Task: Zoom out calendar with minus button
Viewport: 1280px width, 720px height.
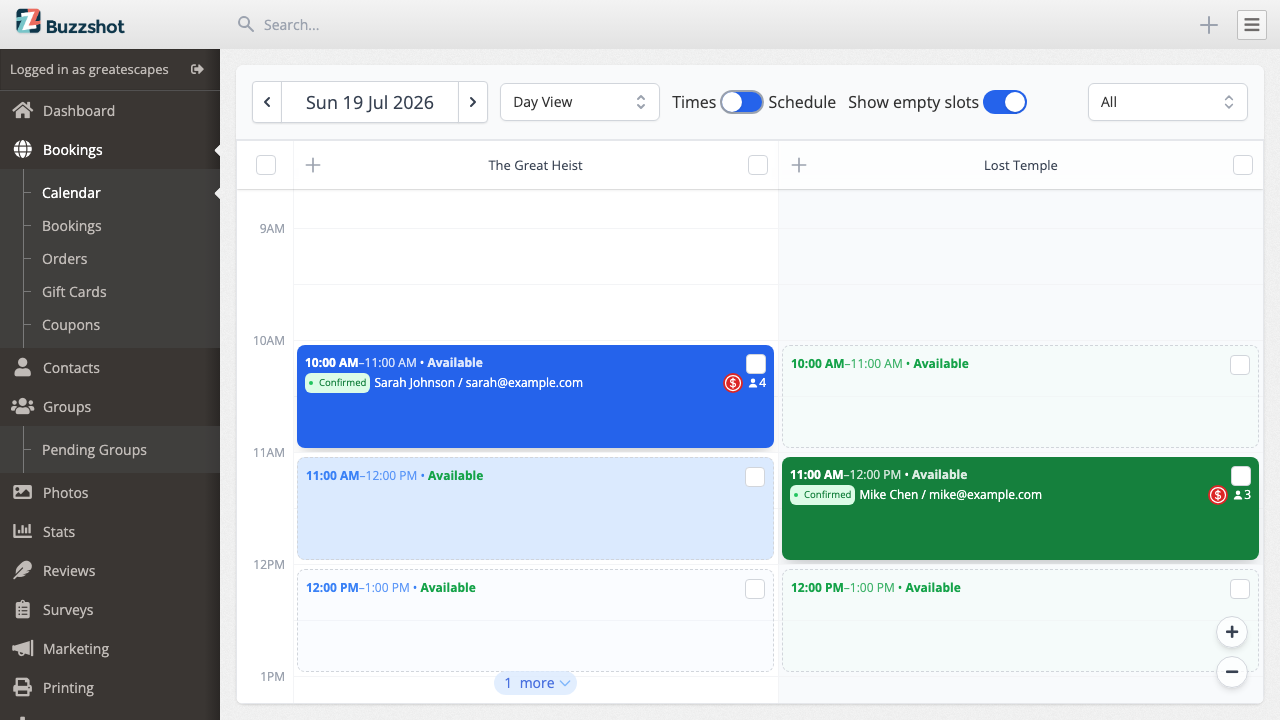Action: [x=1232, y=672]
